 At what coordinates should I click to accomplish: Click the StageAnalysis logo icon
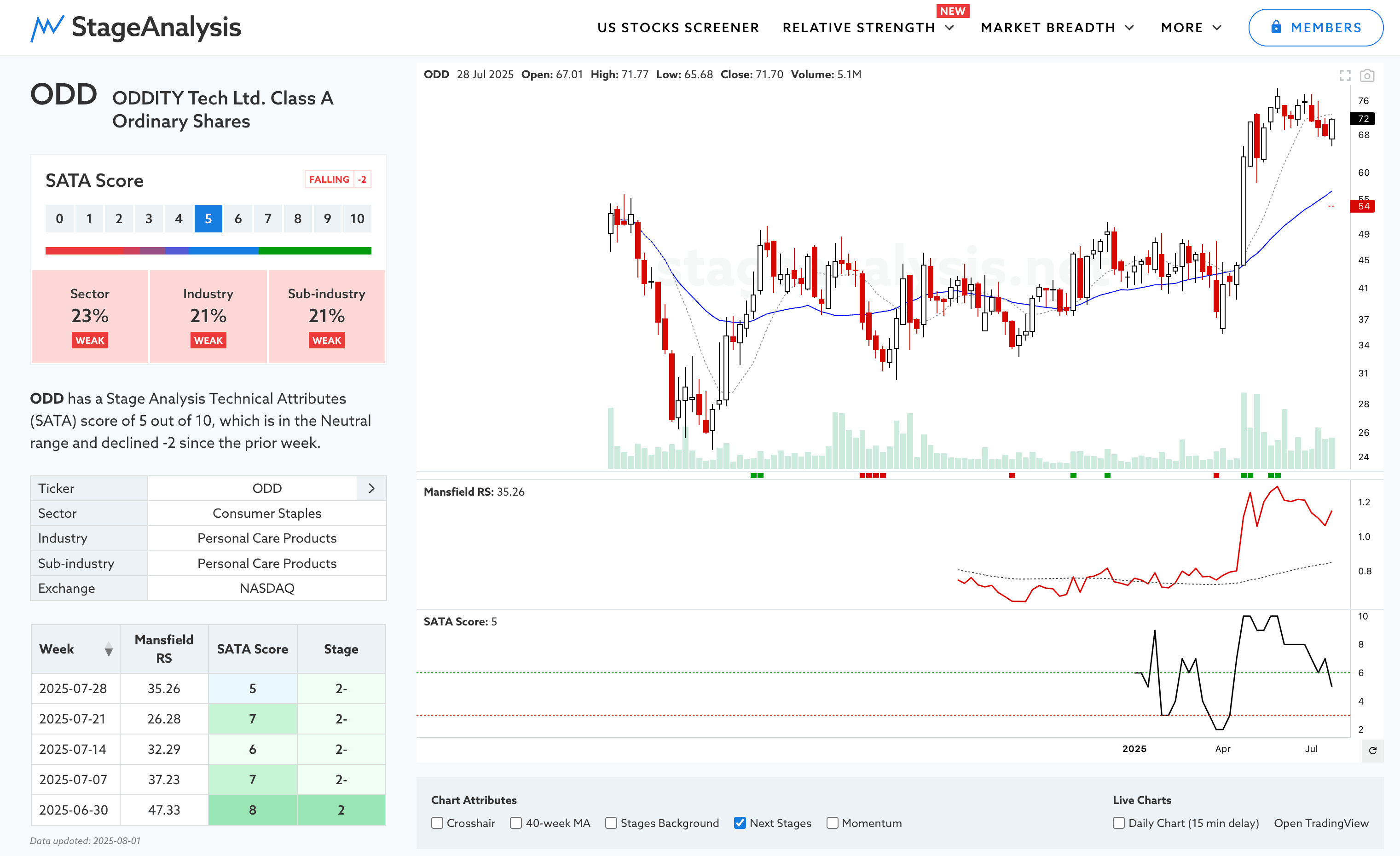(47, 28)
